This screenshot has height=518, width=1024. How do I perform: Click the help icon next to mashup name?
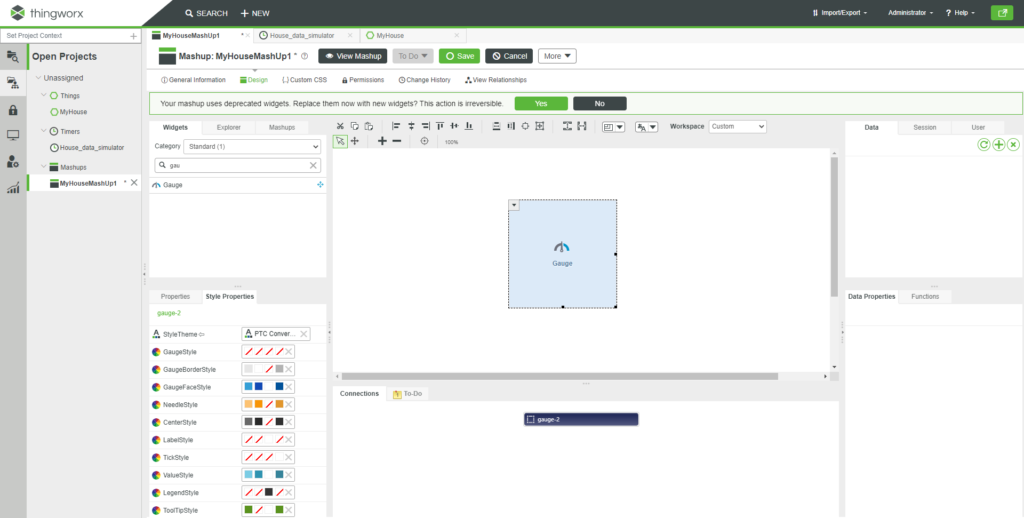[304, 56]
